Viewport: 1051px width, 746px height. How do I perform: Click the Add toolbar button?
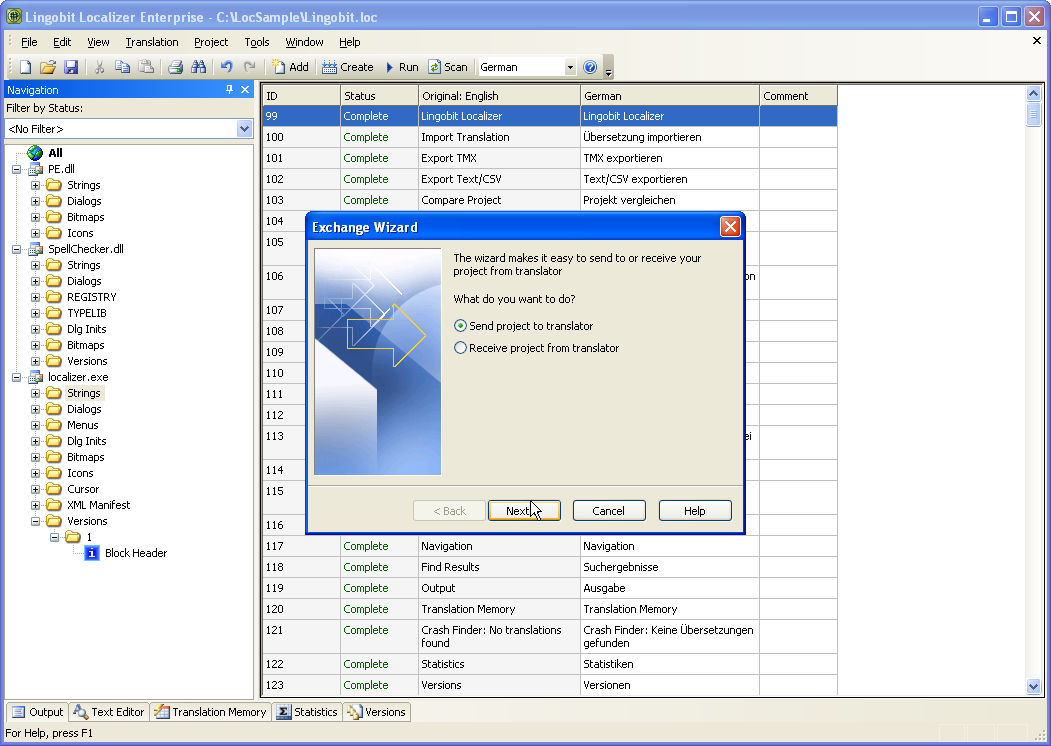(x=290, y=67)
